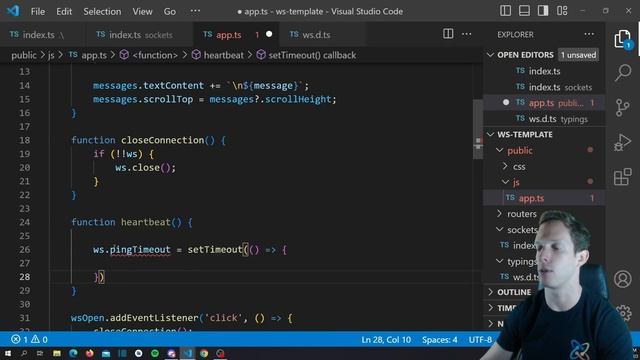
Task: Click the VS Code logo icon
Action: [x=13, y=11]
